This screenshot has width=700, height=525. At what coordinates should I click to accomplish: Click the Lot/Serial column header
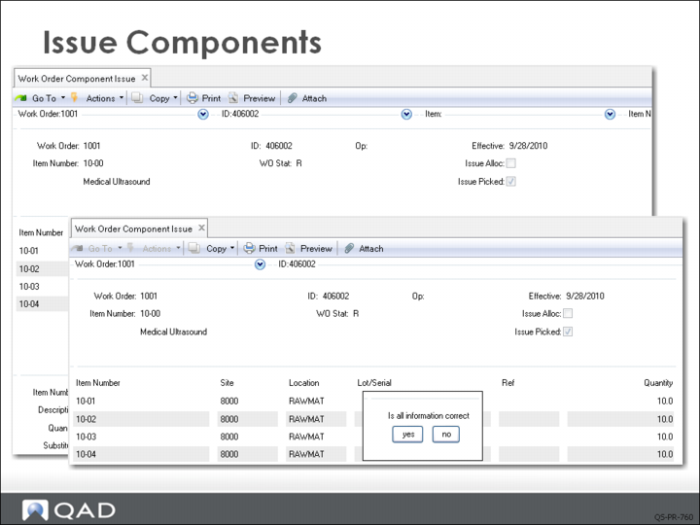click(x=374, y=383)
